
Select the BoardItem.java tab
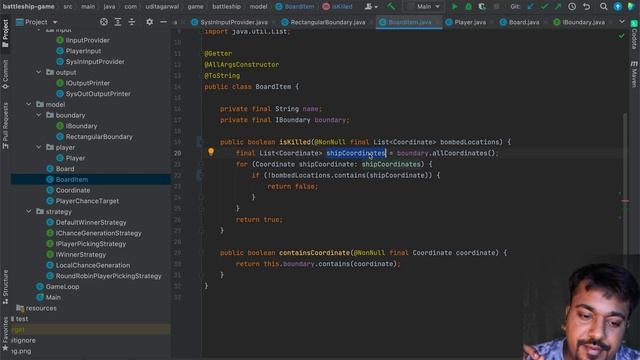409,22
